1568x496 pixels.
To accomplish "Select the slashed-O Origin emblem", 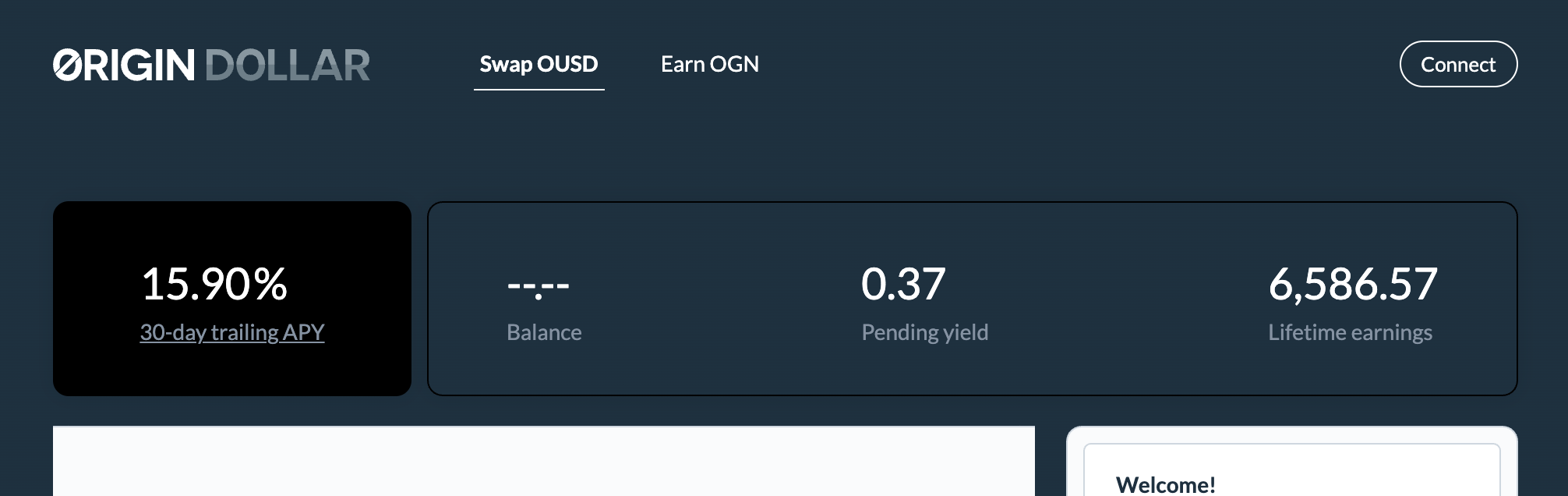I will click(x=66, y=66).
